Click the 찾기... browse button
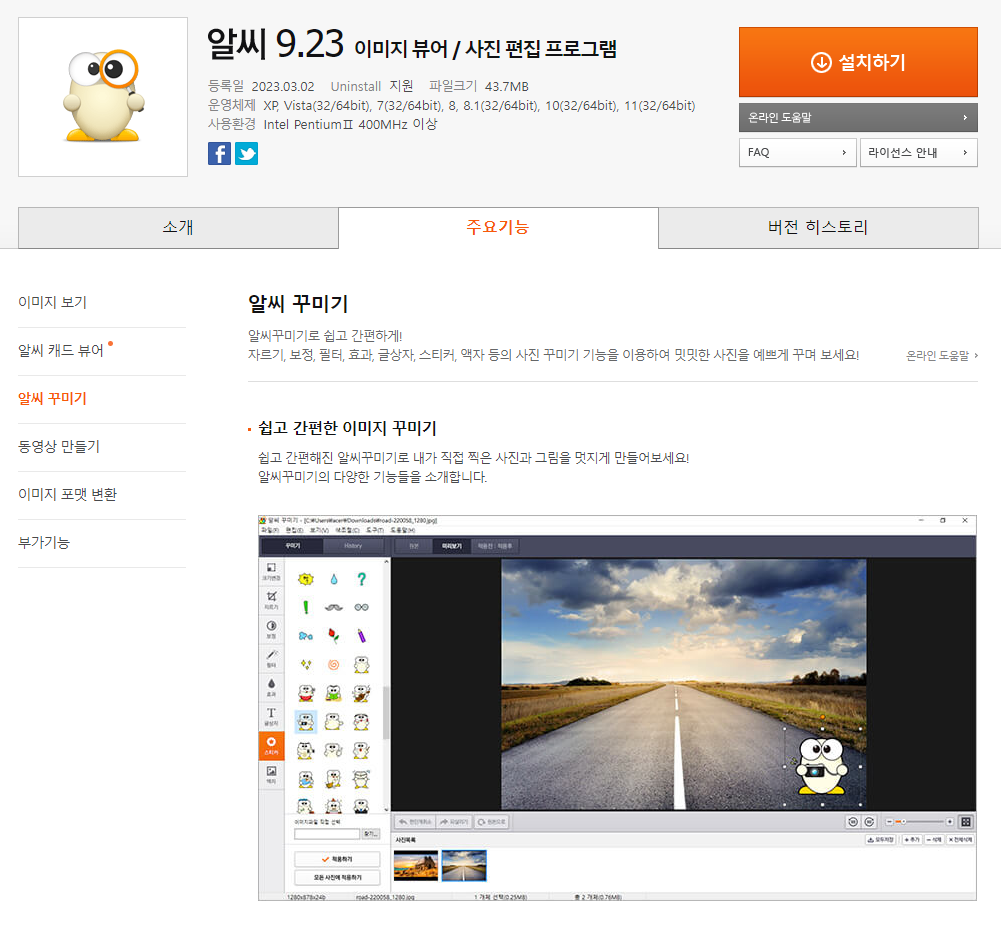The height and width of the screenshot is (926, 1001). pyautogui.click(x=371, y=834)
